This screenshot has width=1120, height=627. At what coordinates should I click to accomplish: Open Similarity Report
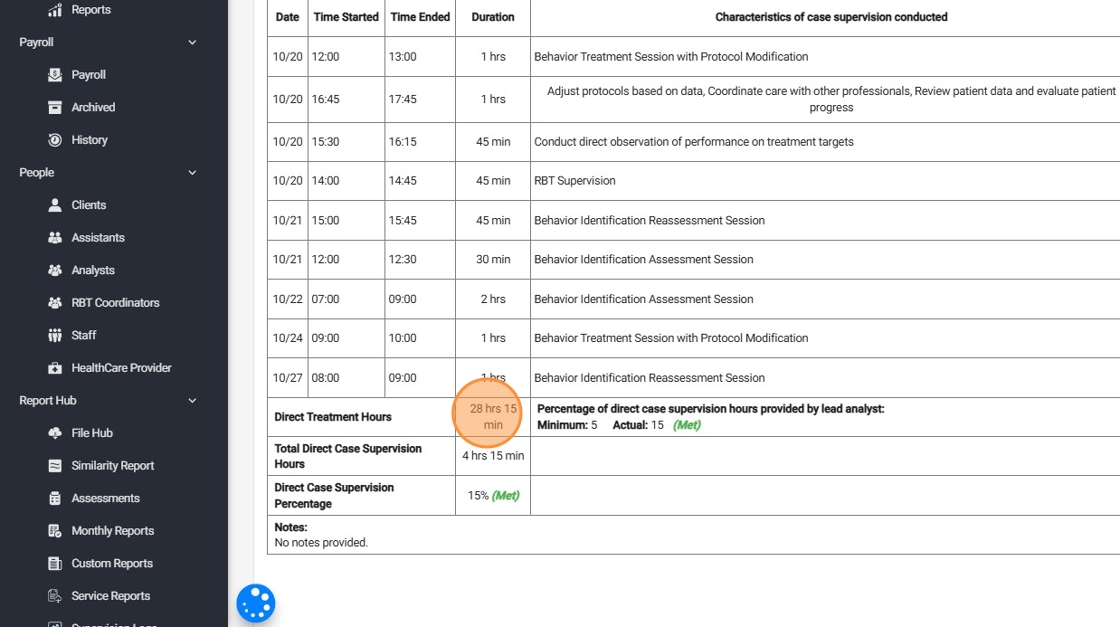[x=113, y=466]
